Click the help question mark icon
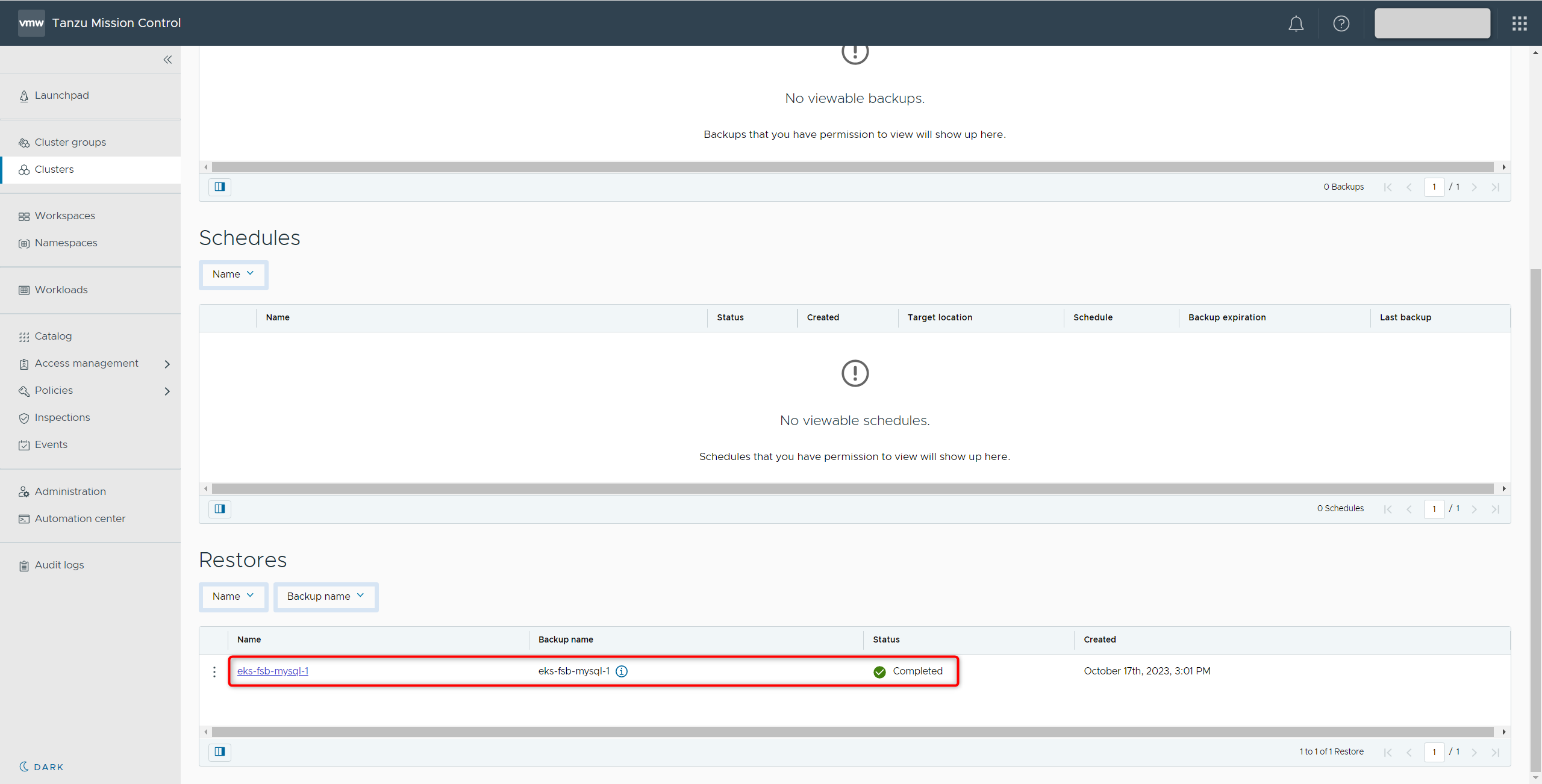This screenshot has height=784, width=1542. coord(1341,23)
